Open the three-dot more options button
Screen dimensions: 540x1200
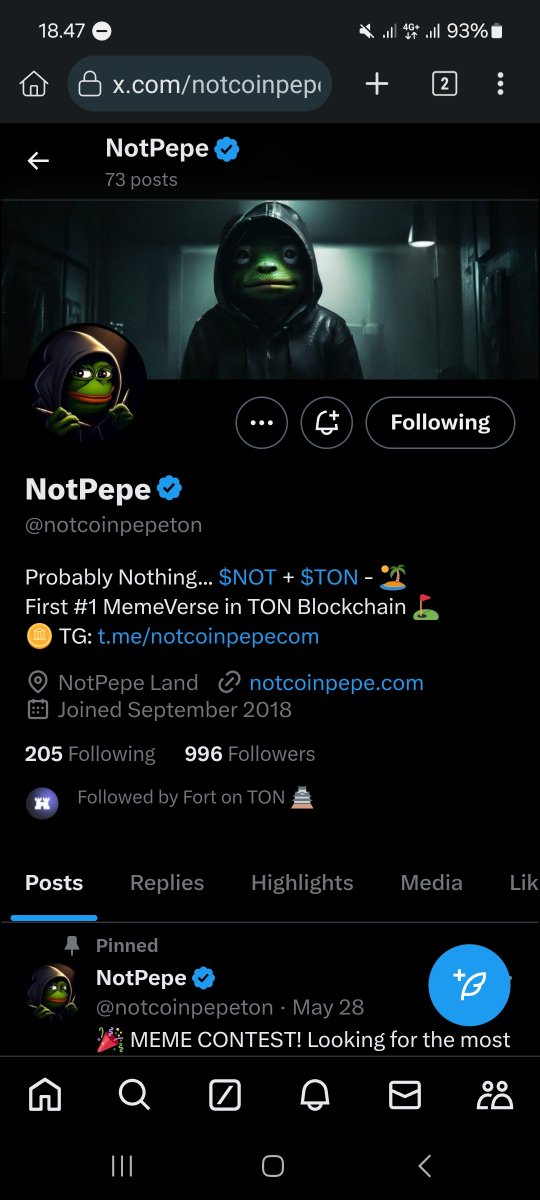262,423
